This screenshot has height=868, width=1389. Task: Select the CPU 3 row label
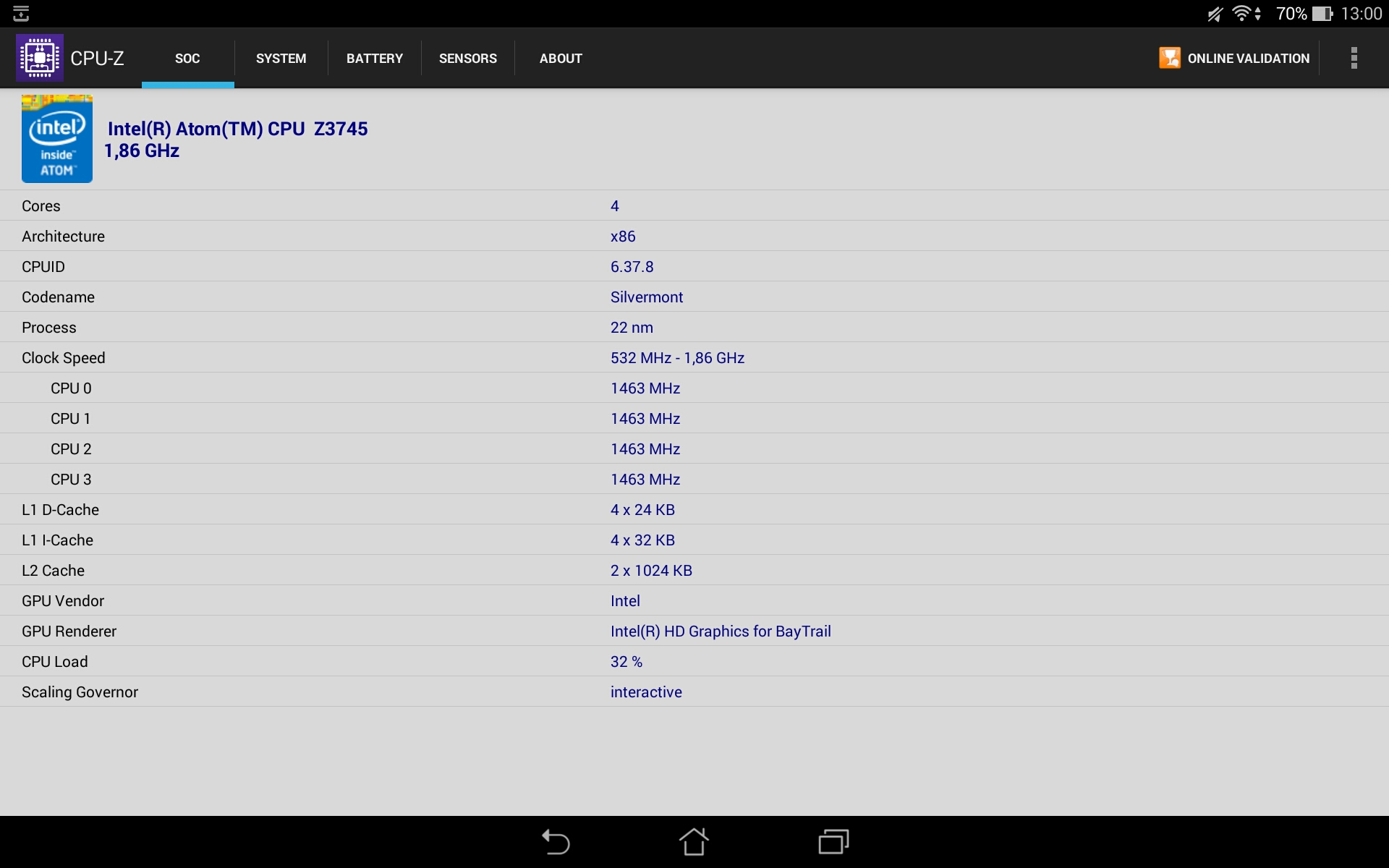point(71,480)
